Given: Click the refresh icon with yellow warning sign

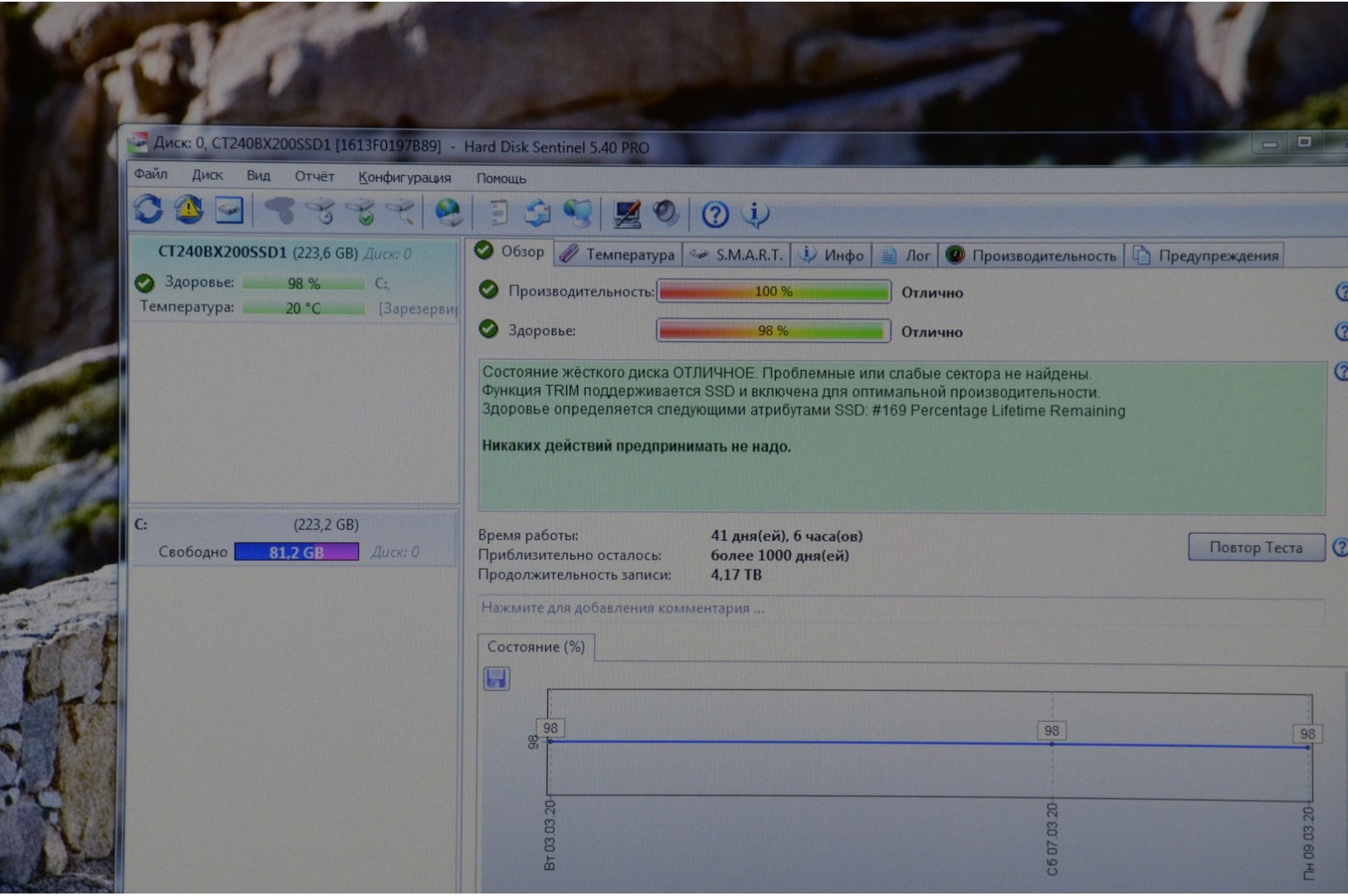Looking at the screenshot, I should point(188,210).
